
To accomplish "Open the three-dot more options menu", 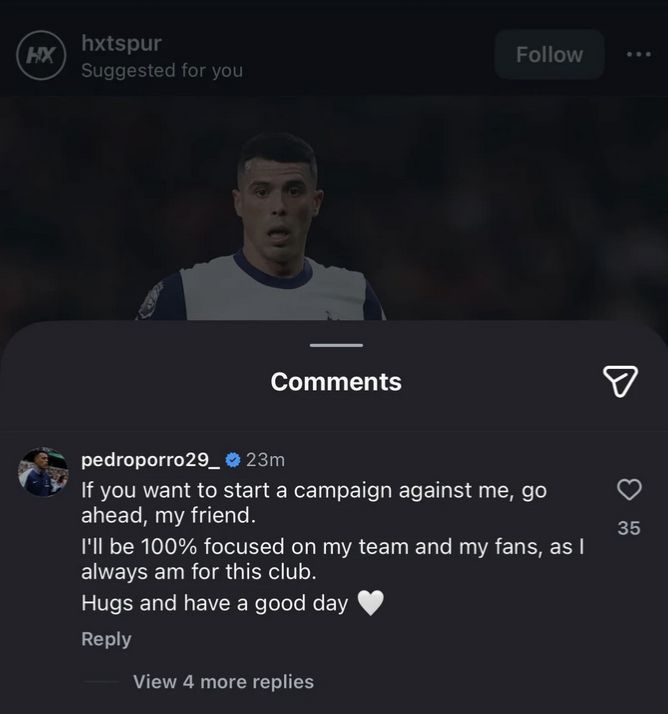I will 638,55.
